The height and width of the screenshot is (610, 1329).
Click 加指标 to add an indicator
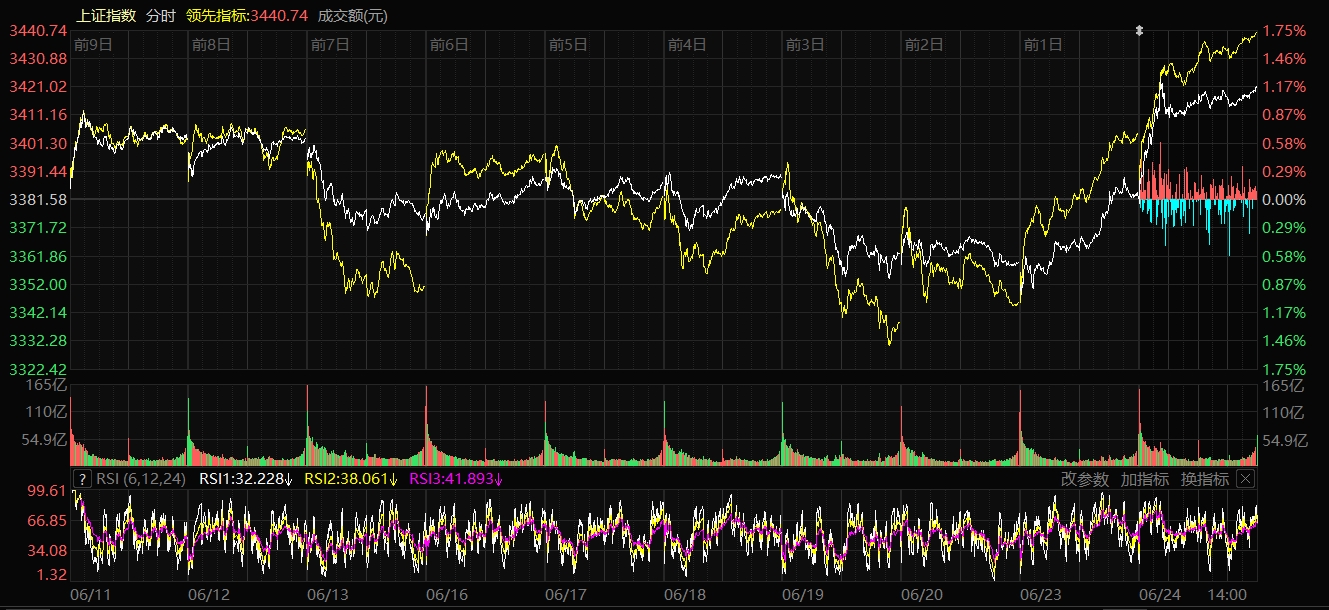click(x=1144, y=479)
